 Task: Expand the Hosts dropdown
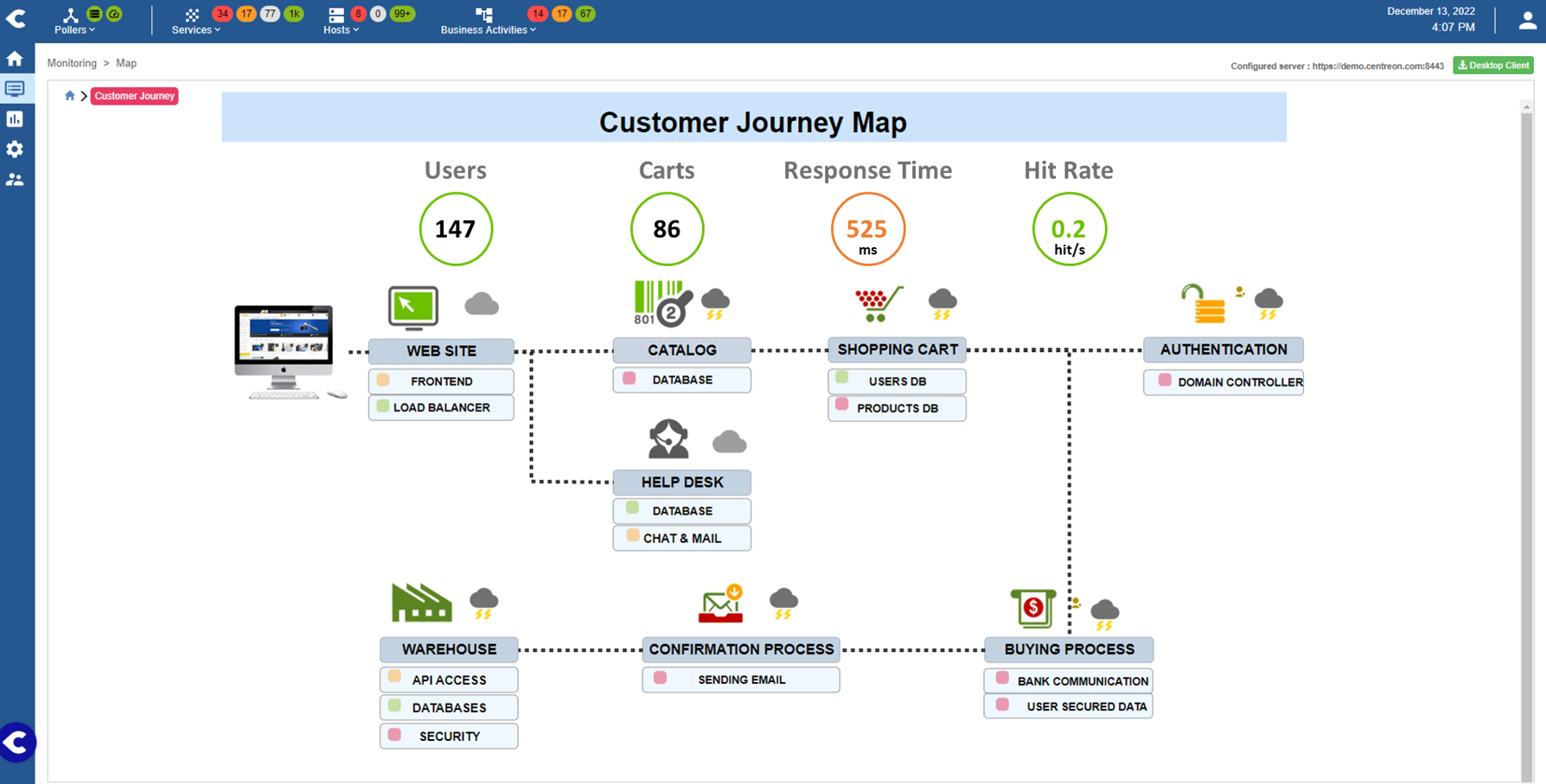click(341, 29)
